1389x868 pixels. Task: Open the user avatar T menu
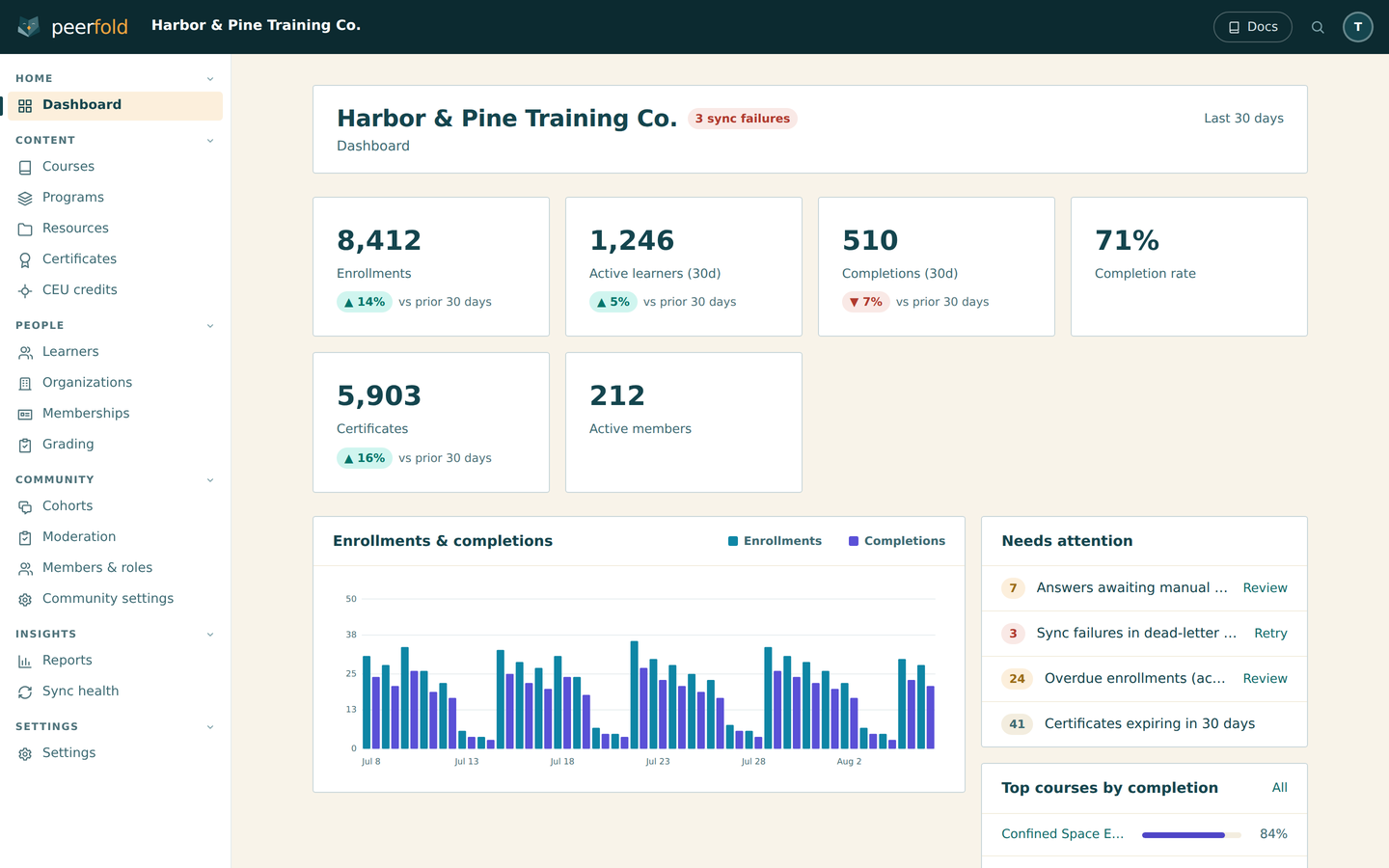[1358, 27]
